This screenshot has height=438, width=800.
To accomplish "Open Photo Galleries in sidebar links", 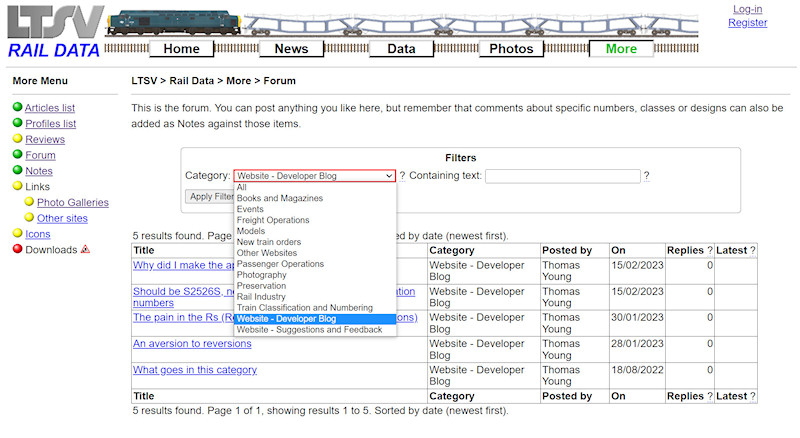I will (73, 203).
